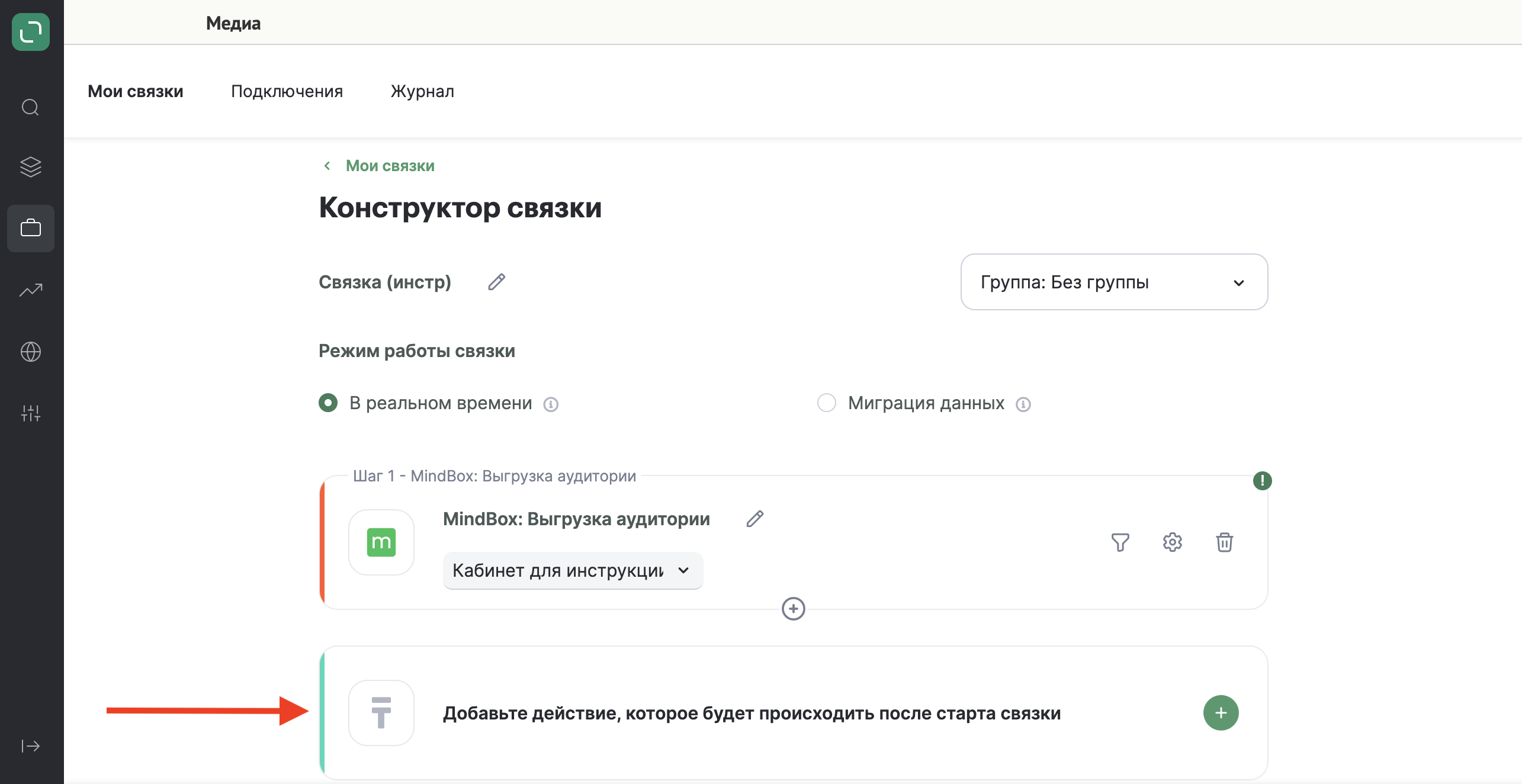Click the Медиа header title
This screenshot has height=784, width=1522.
[233, 23]
